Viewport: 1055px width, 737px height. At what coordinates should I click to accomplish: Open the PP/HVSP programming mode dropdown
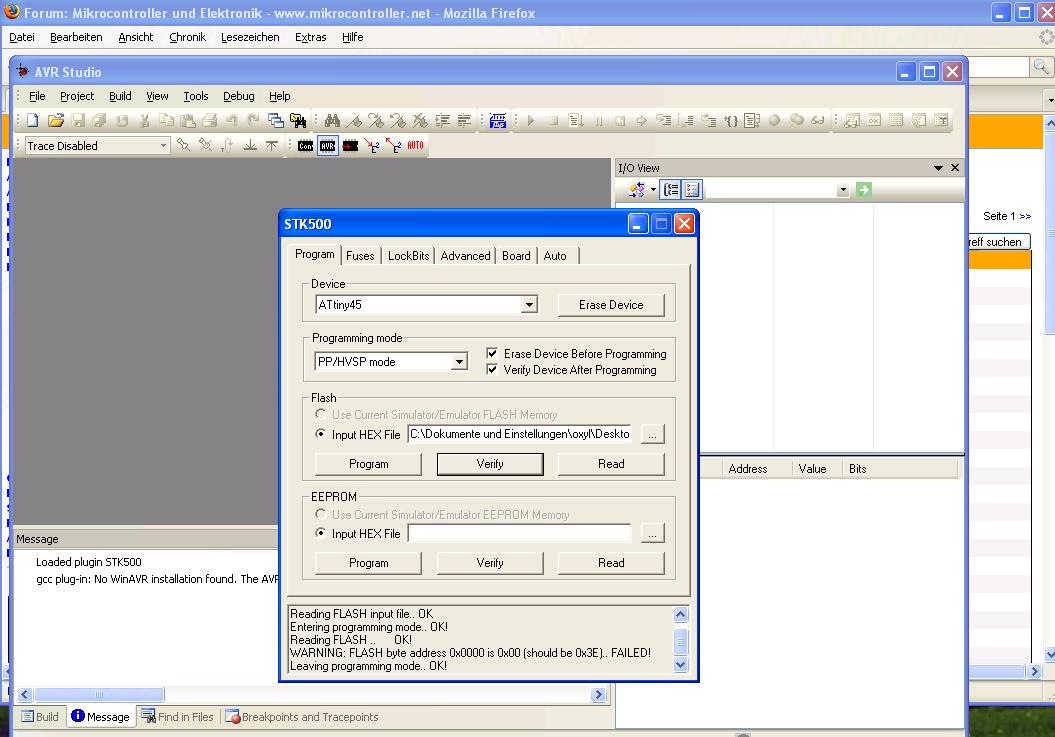click(x=459, y=361)
